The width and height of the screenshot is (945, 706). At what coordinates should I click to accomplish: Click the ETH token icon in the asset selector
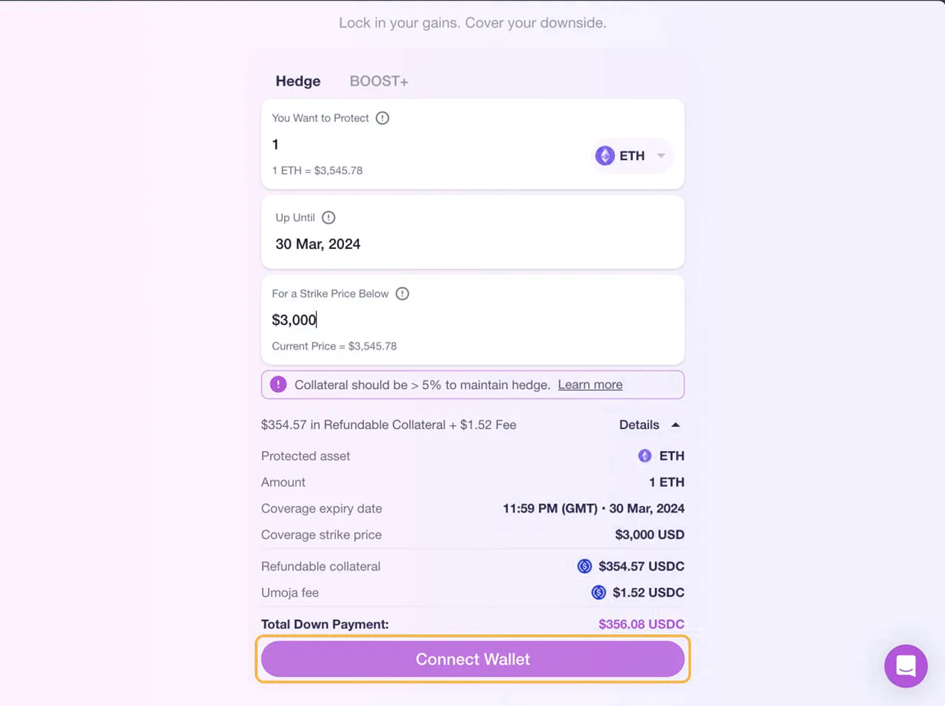click(x=607, y=155)
